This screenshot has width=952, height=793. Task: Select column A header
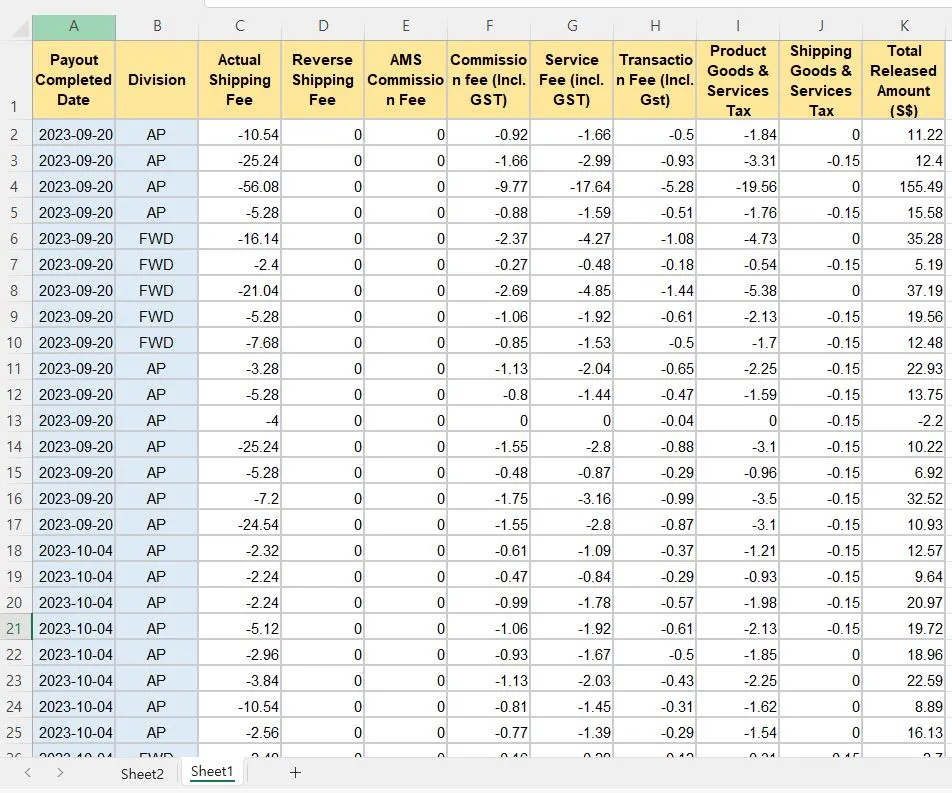pyautogui.click(x=73, y=26)
